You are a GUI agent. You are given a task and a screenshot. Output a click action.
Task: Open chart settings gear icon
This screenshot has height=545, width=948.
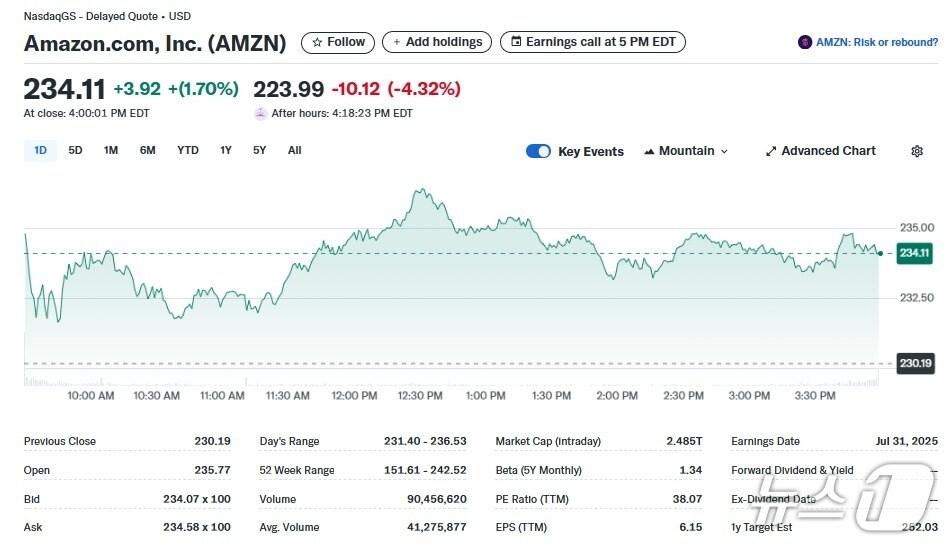[917, 151]
